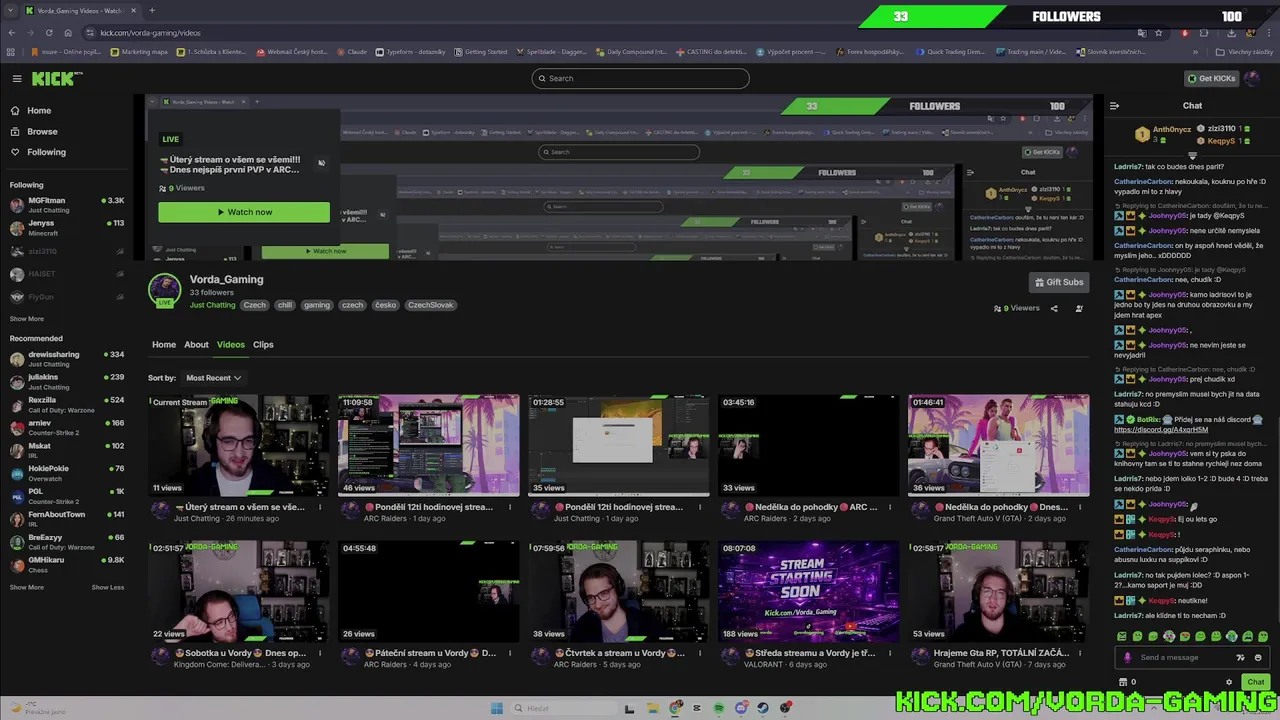Click the Czech tag on channel

coord(255,305)
